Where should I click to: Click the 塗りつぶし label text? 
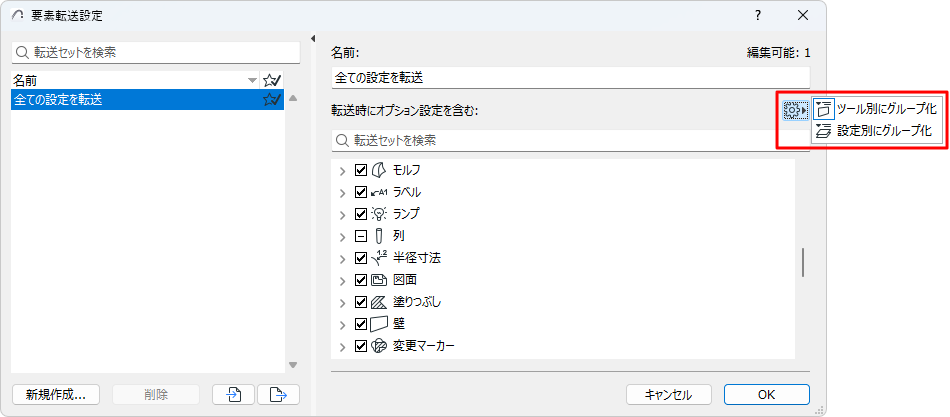pyautogui.click(x=417, y=302)
